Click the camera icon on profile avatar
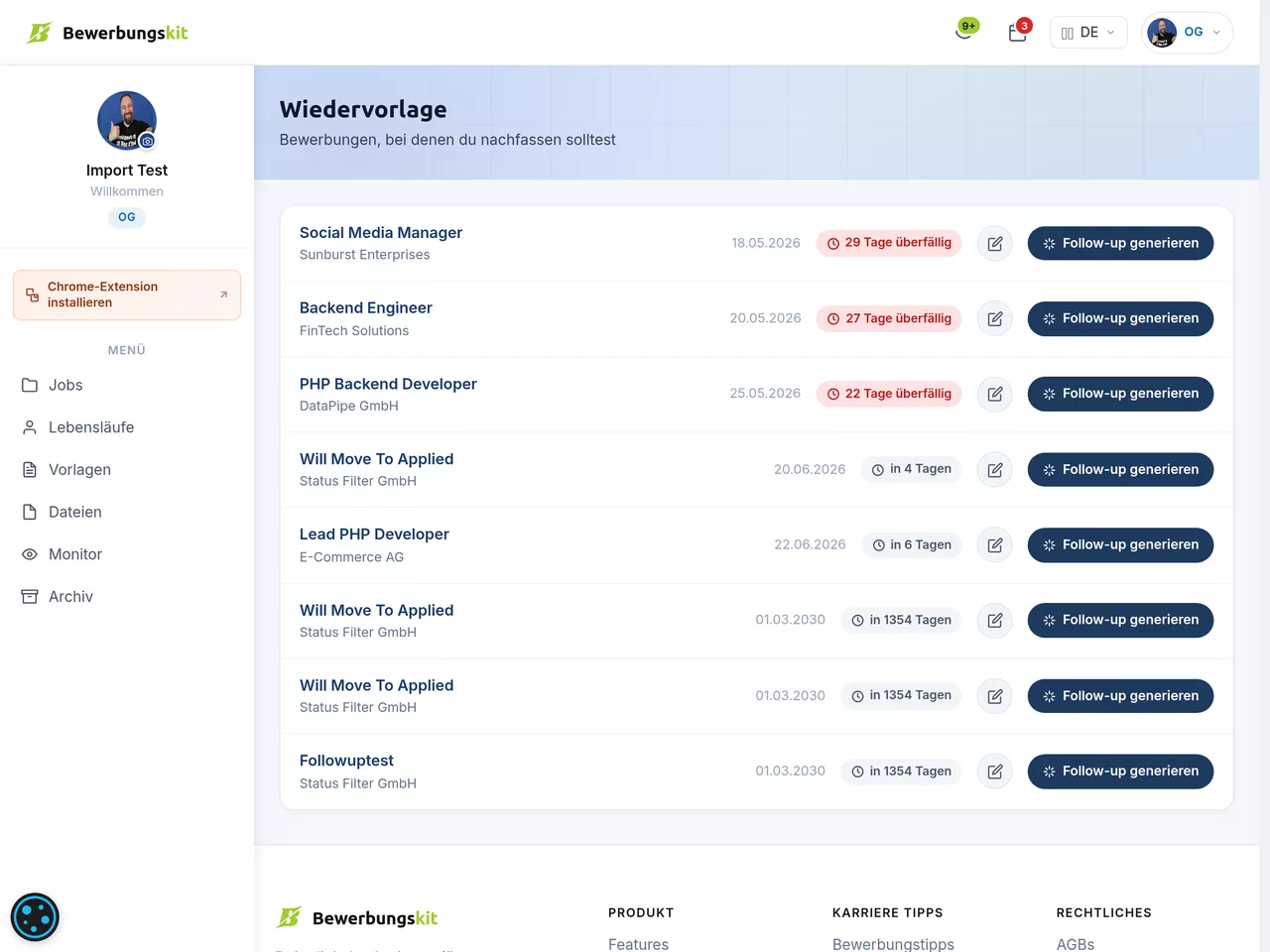This screenshot has height=952, width=1270. (148, 141)
